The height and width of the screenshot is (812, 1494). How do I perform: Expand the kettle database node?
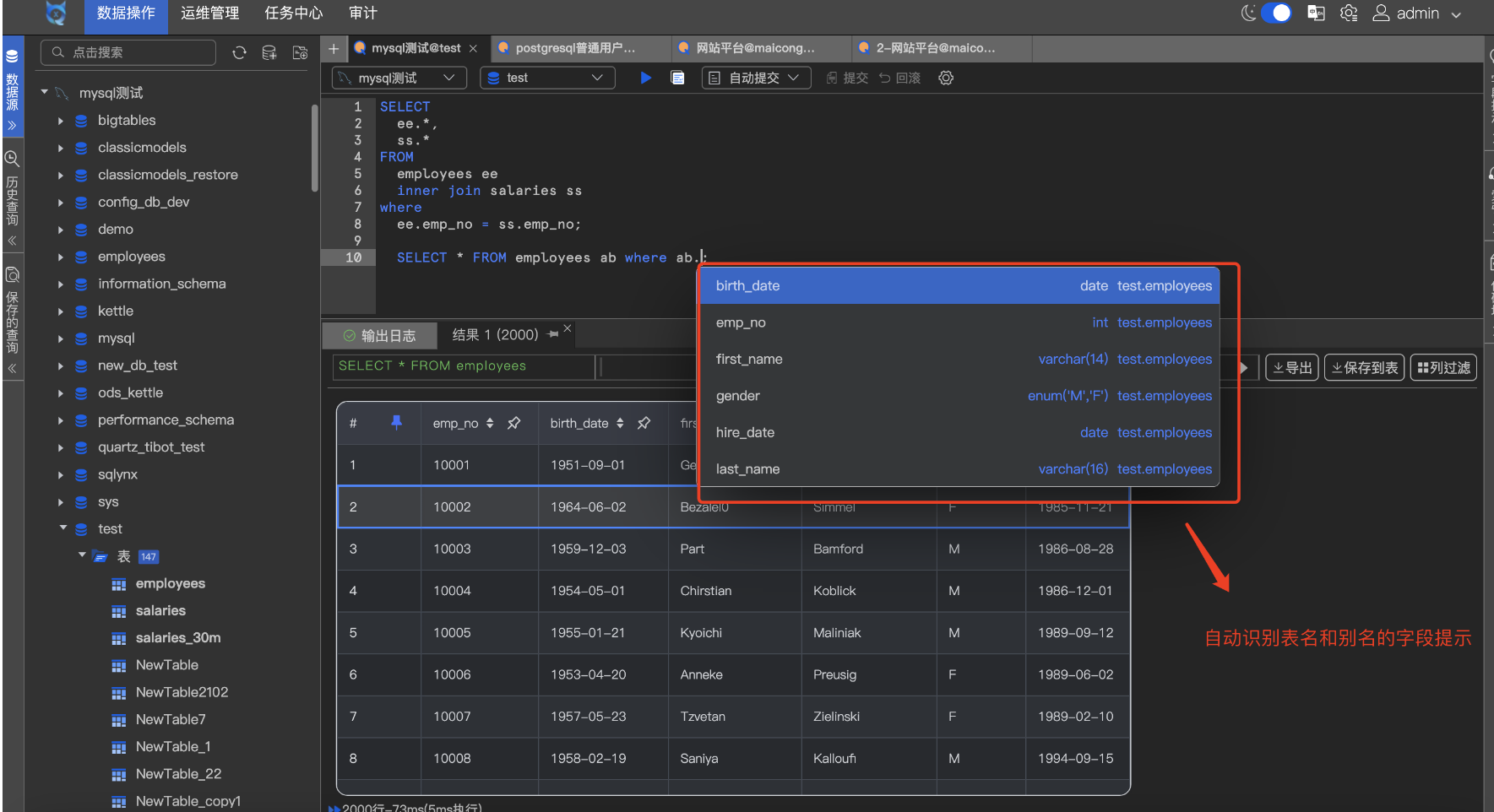tap(61, 311)
